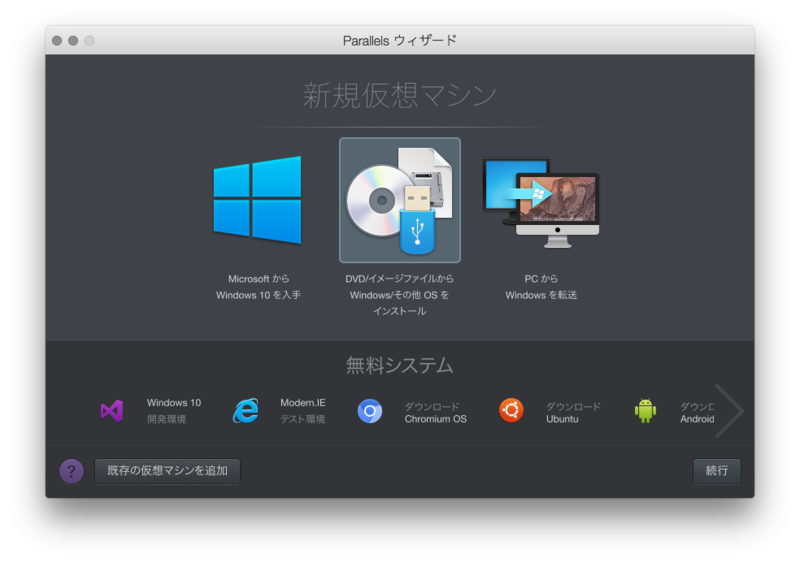The width and height of the screenshot is (800, 563).
Task: Show more free systems with right arrow
Action: coord(729,411)
